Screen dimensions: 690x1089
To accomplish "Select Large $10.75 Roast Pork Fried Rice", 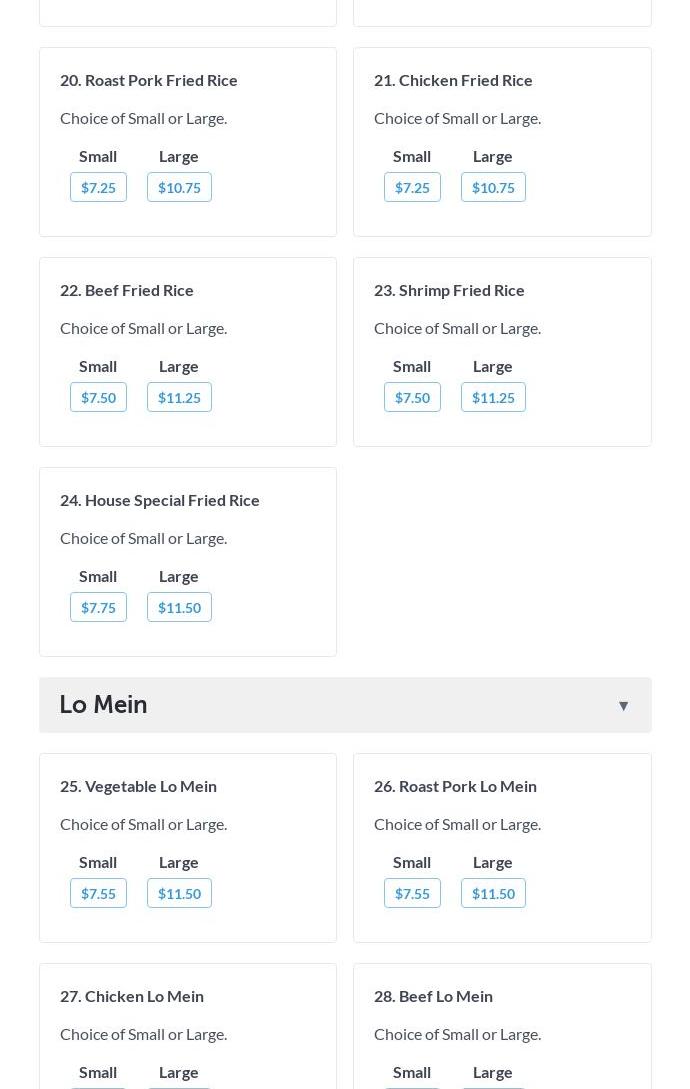I will (179, 188).
